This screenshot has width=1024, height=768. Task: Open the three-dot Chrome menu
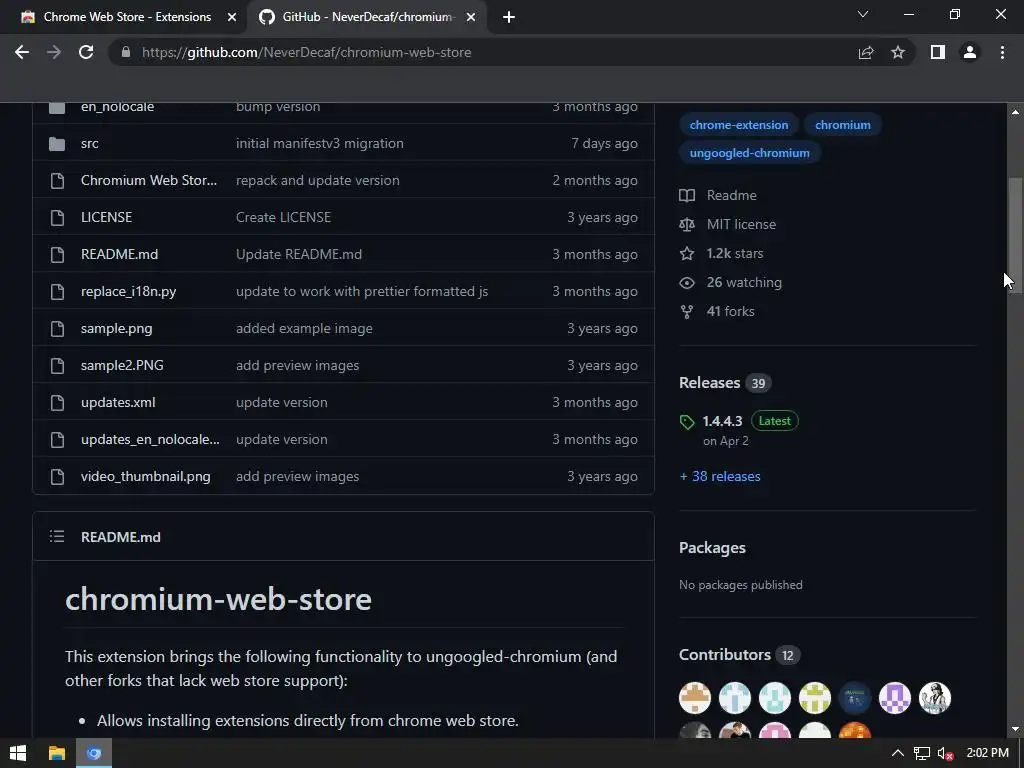pos(1002,52)
